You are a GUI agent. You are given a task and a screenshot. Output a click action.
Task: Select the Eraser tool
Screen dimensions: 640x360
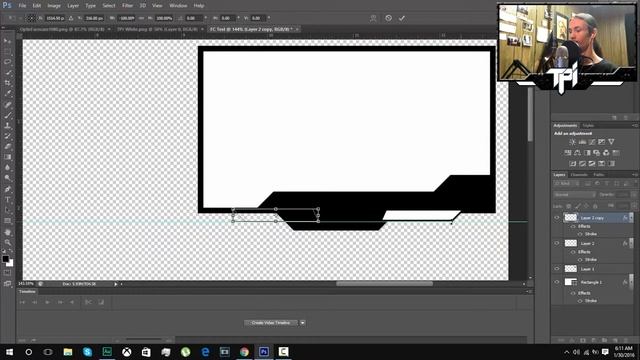(x=7, y=147)
